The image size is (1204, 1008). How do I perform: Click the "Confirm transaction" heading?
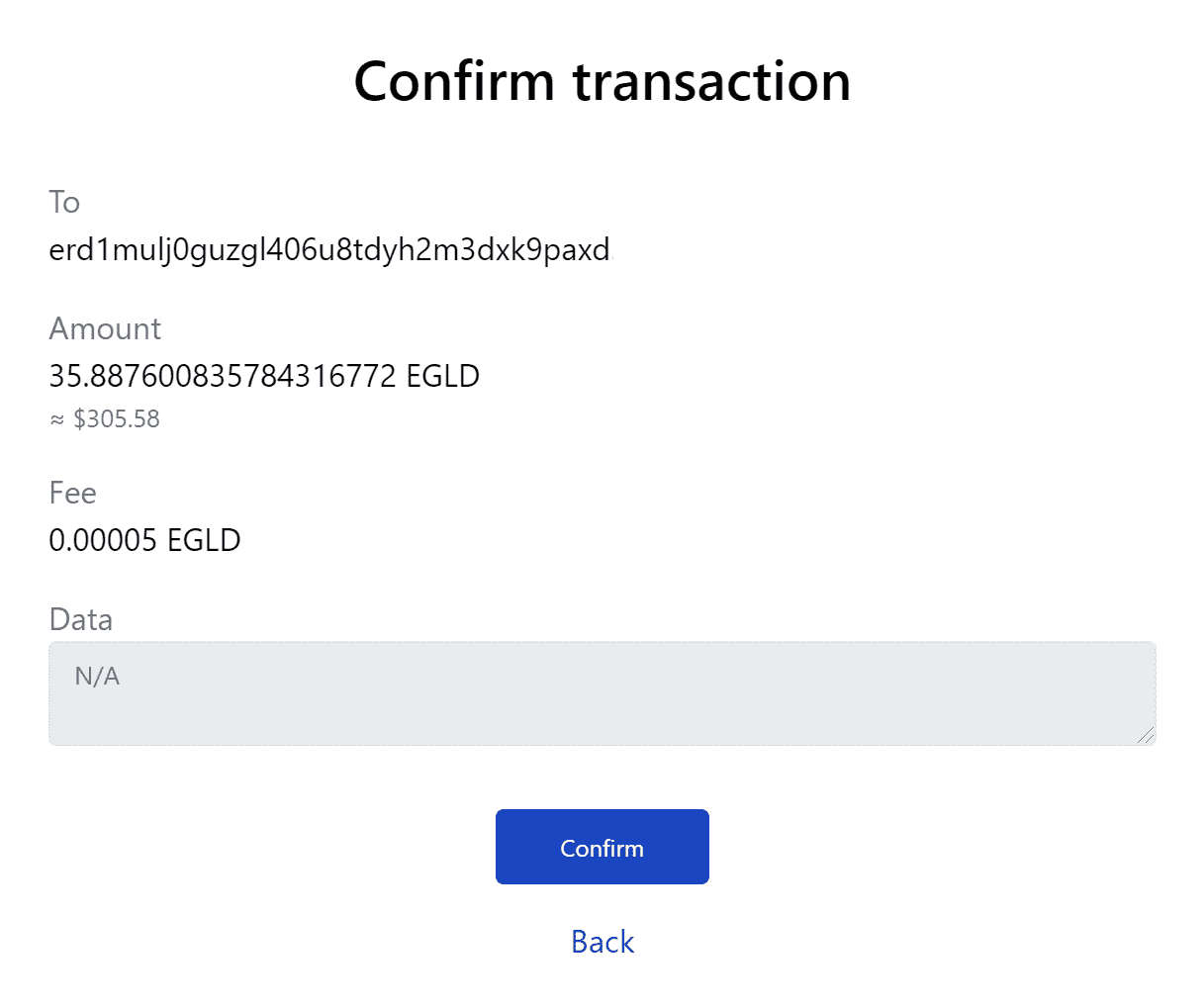tap(602, 81)
